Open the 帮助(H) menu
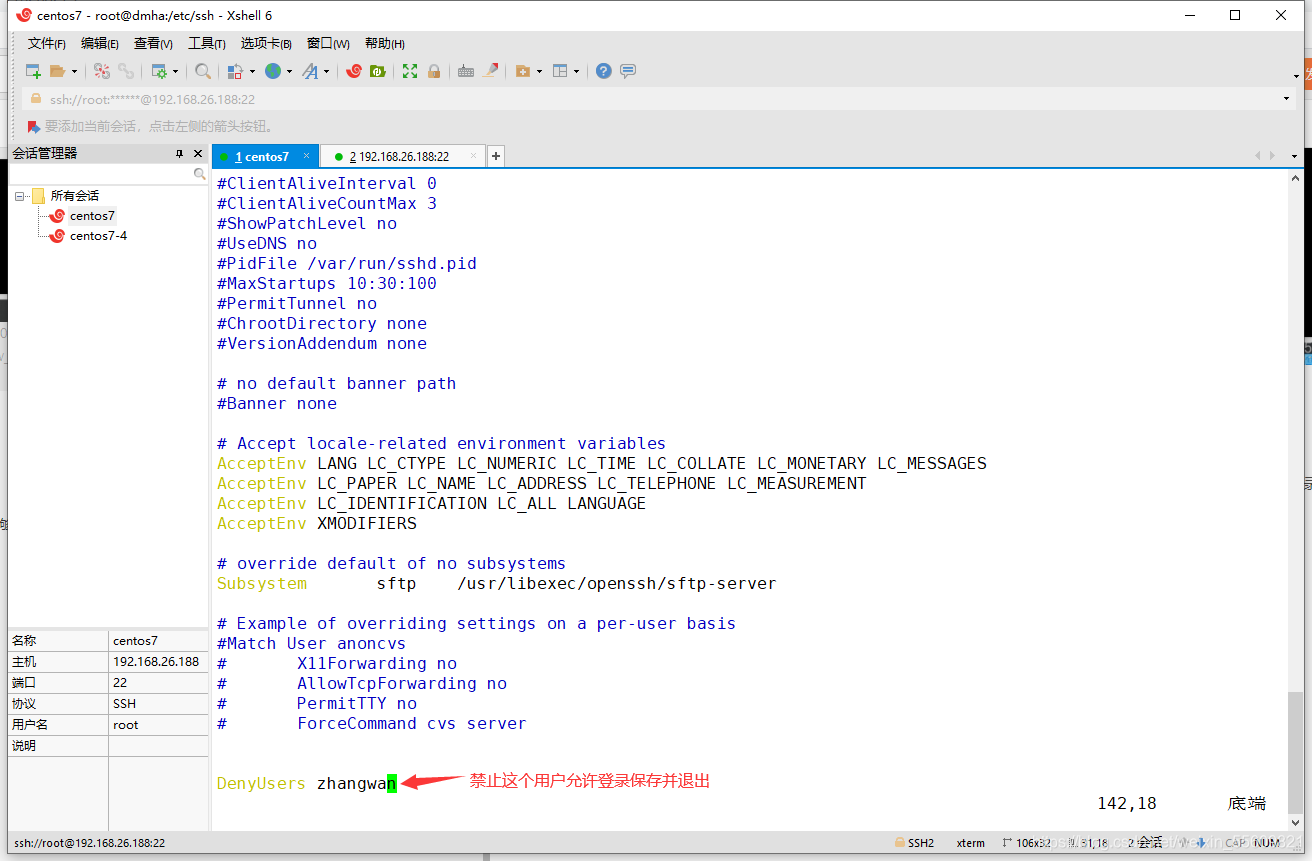The image size is (1312, 861). click(x=385, y=43)
